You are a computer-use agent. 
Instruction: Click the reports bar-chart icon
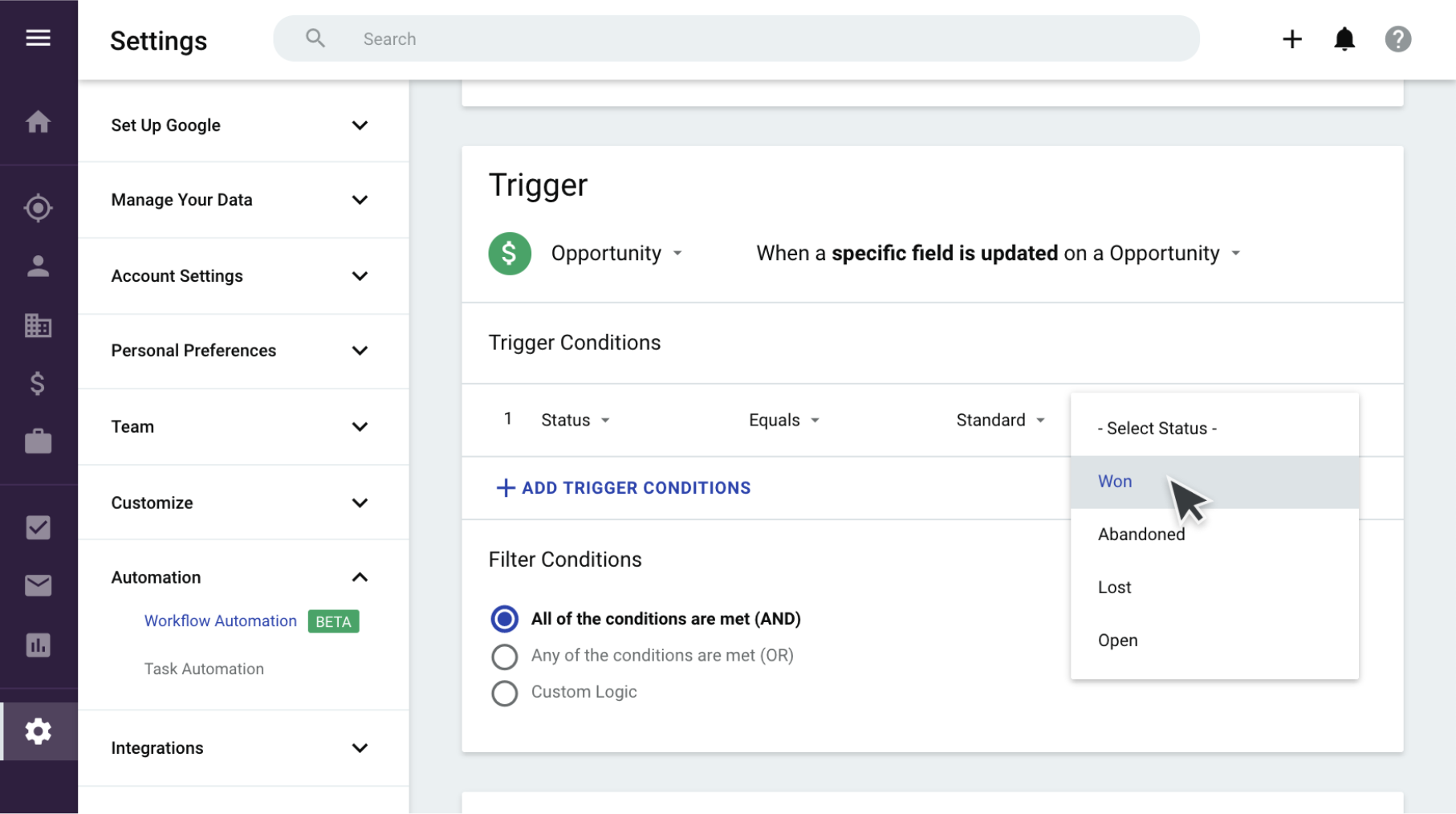[x=38, y=645]
